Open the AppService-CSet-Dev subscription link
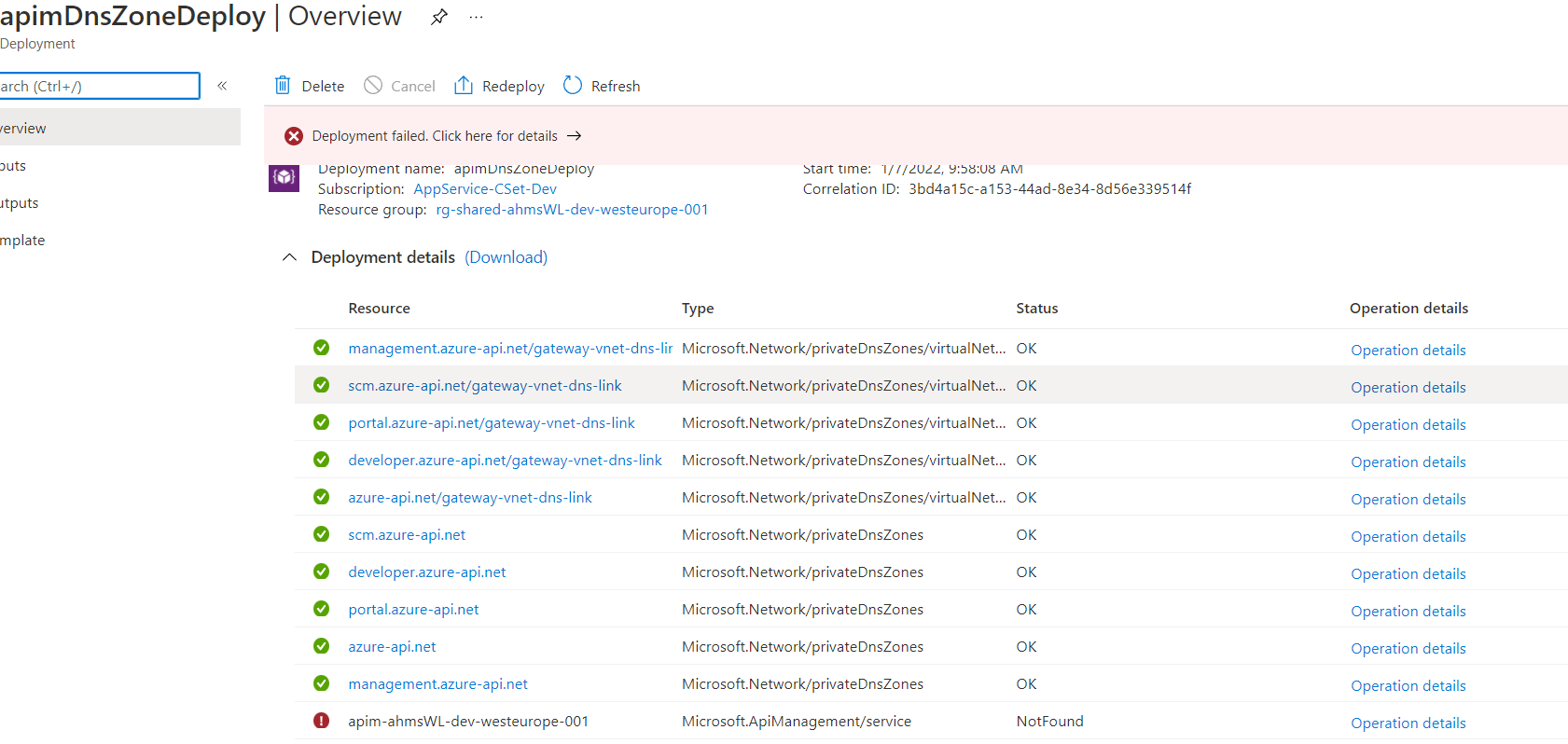Image resolution: width=1568 pixels, height=744 pixels. point(485,189)
